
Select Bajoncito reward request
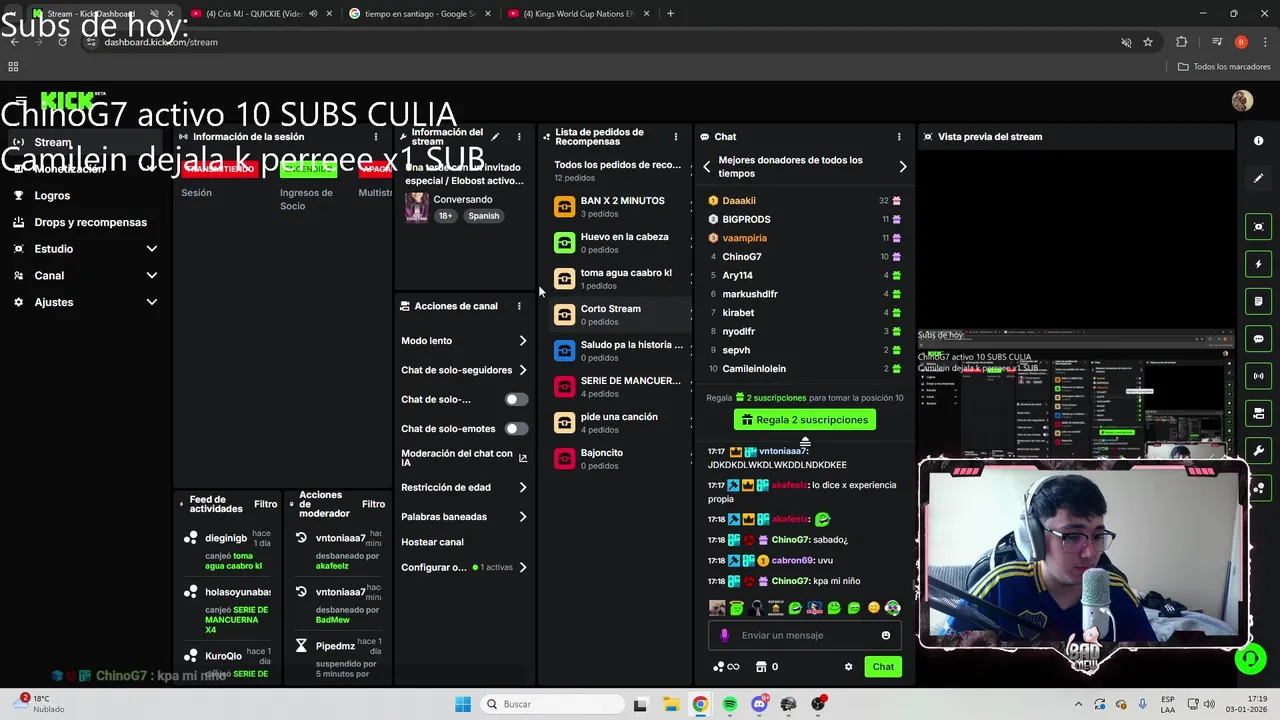point(622,459)
